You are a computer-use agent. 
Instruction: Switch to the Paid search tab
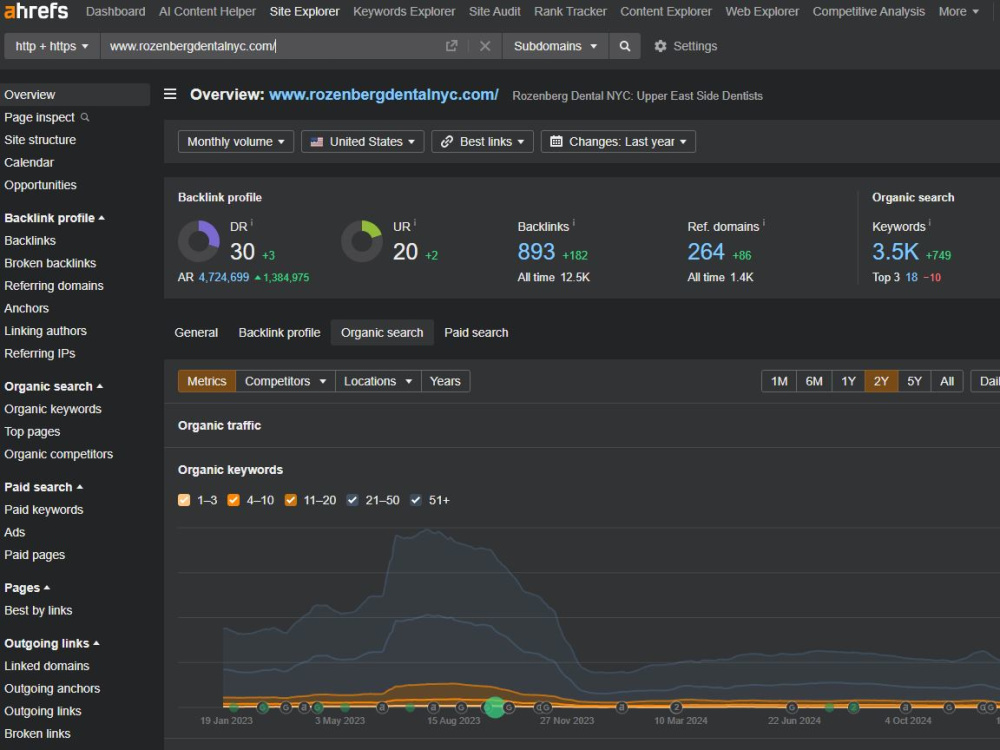pyautogui.click(x=476, y=333)
